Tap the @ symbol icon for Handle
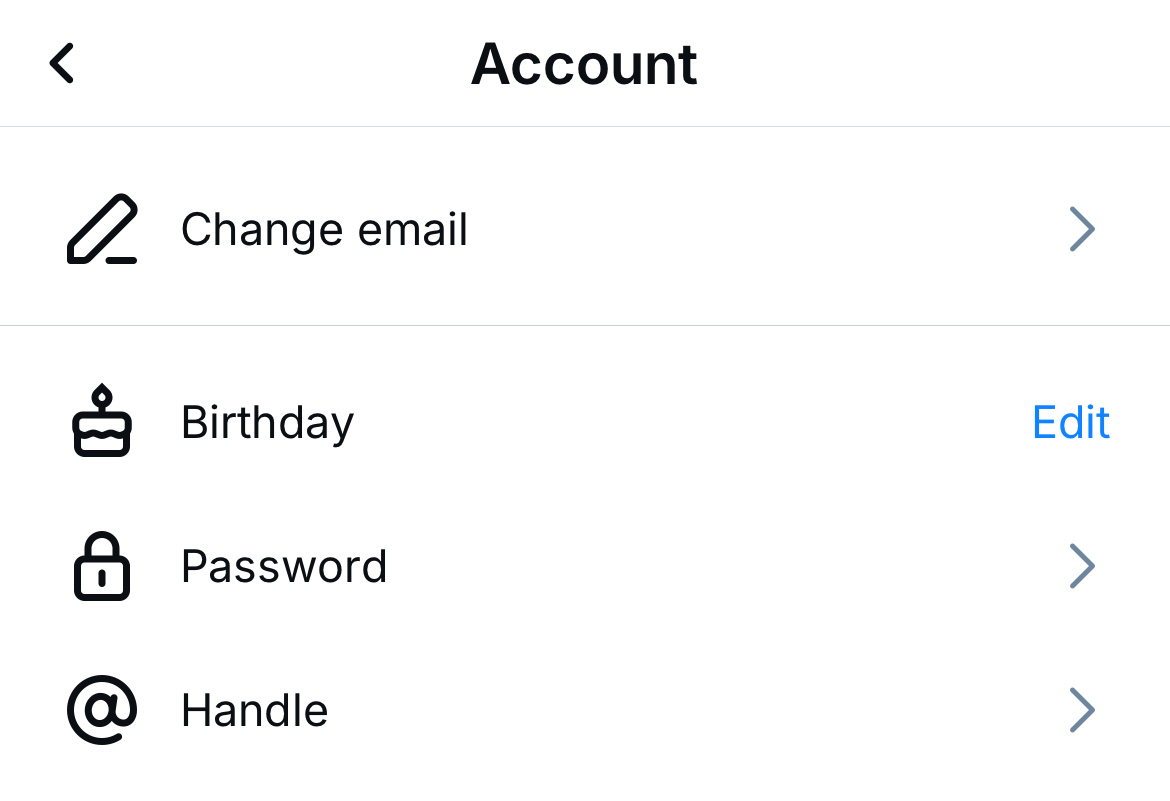 [99, 710]
